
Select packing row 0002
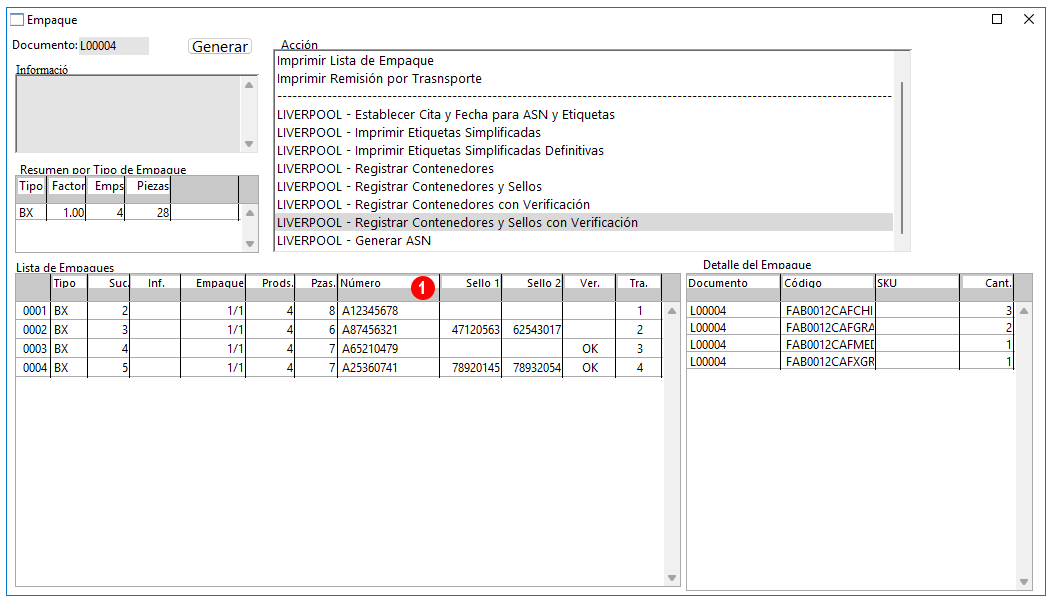pos(339,330)
